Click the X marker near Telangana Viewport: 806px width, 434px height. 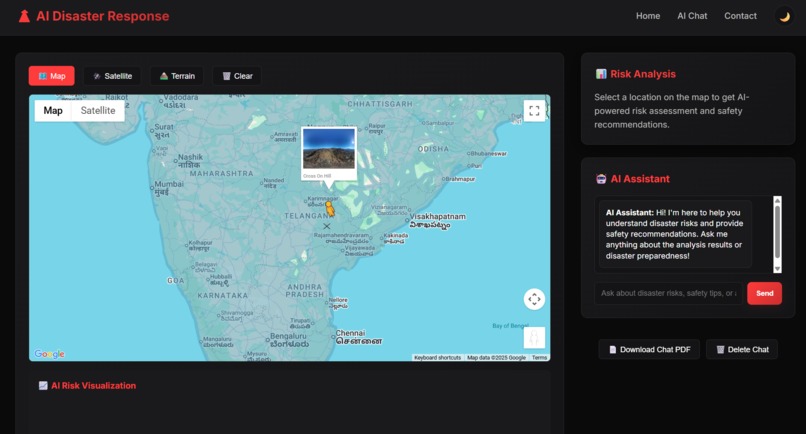tap(326, 226)
